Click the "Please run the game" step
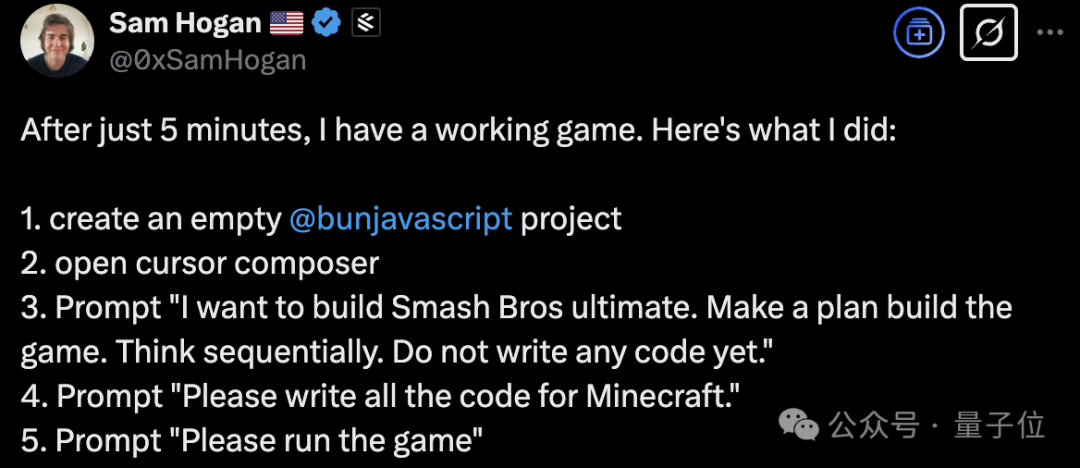 [x=255, y=440]
